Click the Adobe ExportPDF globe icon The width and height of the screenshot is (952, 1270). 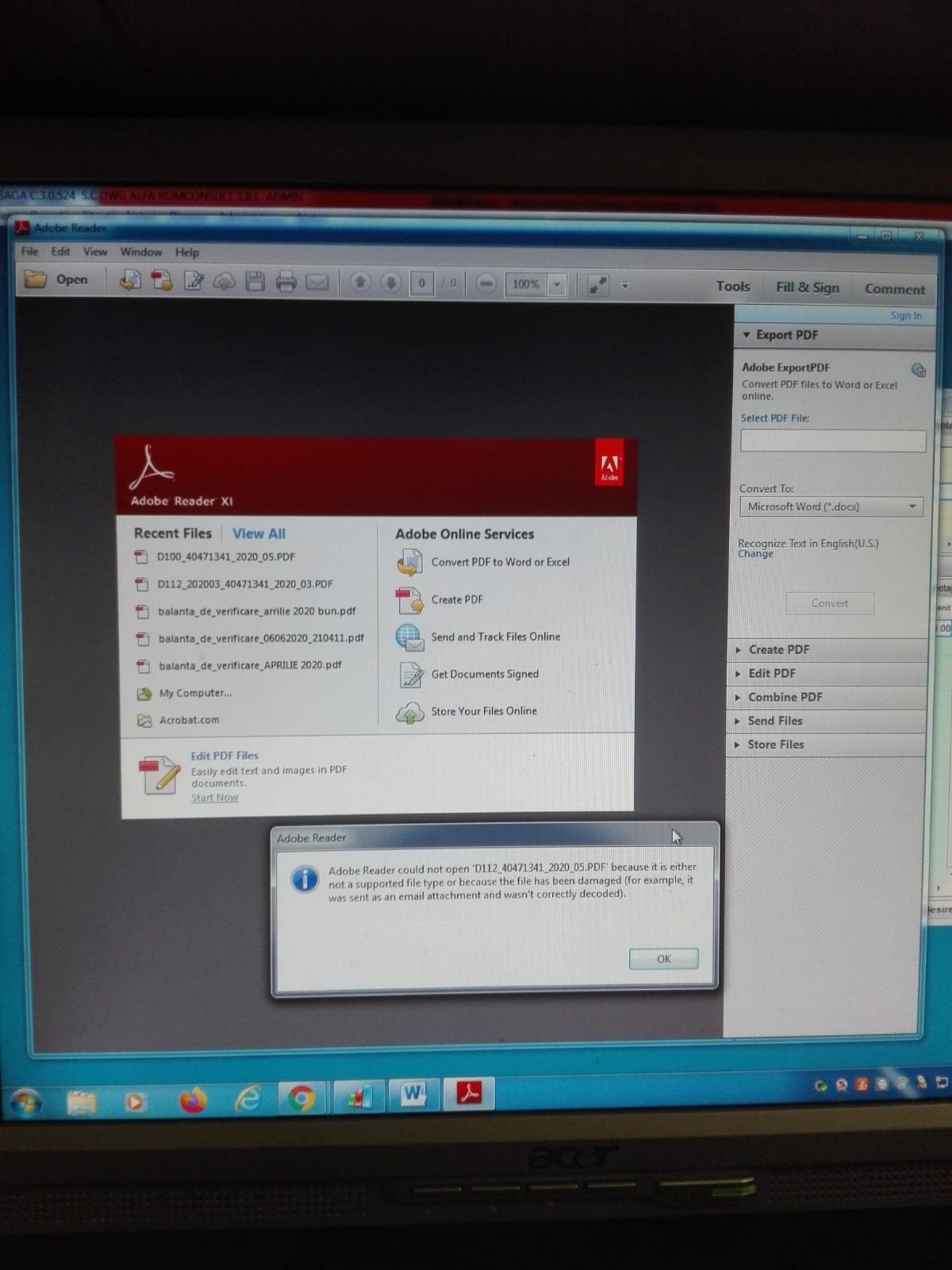pos(918,370)
